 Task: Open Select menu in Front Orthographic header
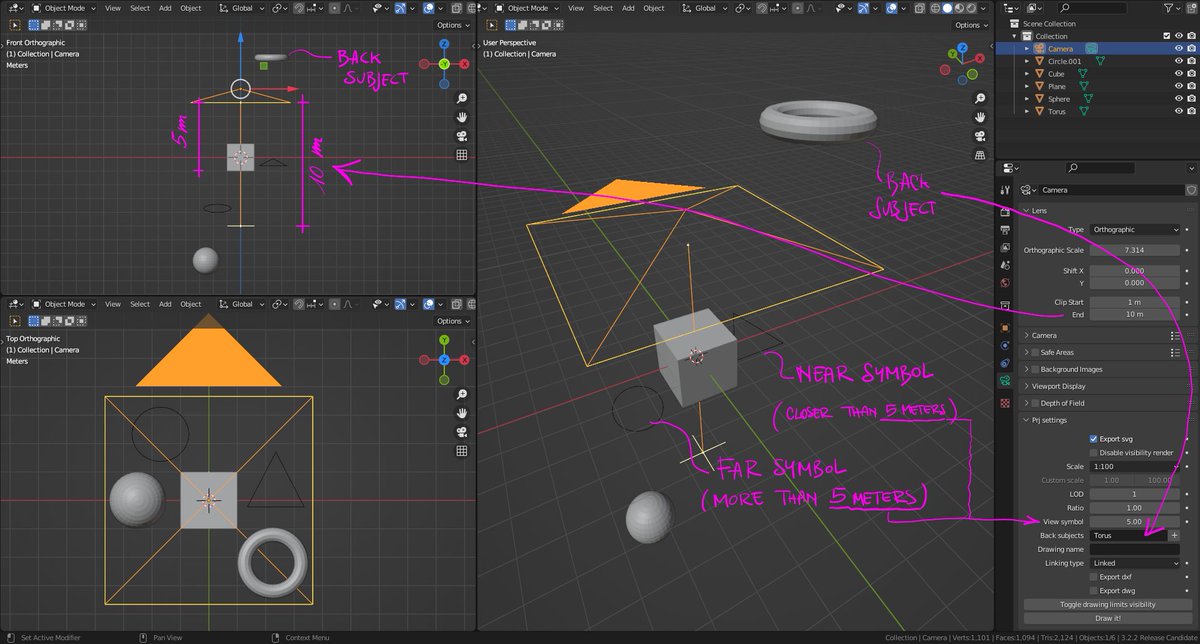click(x=140, y=8)
